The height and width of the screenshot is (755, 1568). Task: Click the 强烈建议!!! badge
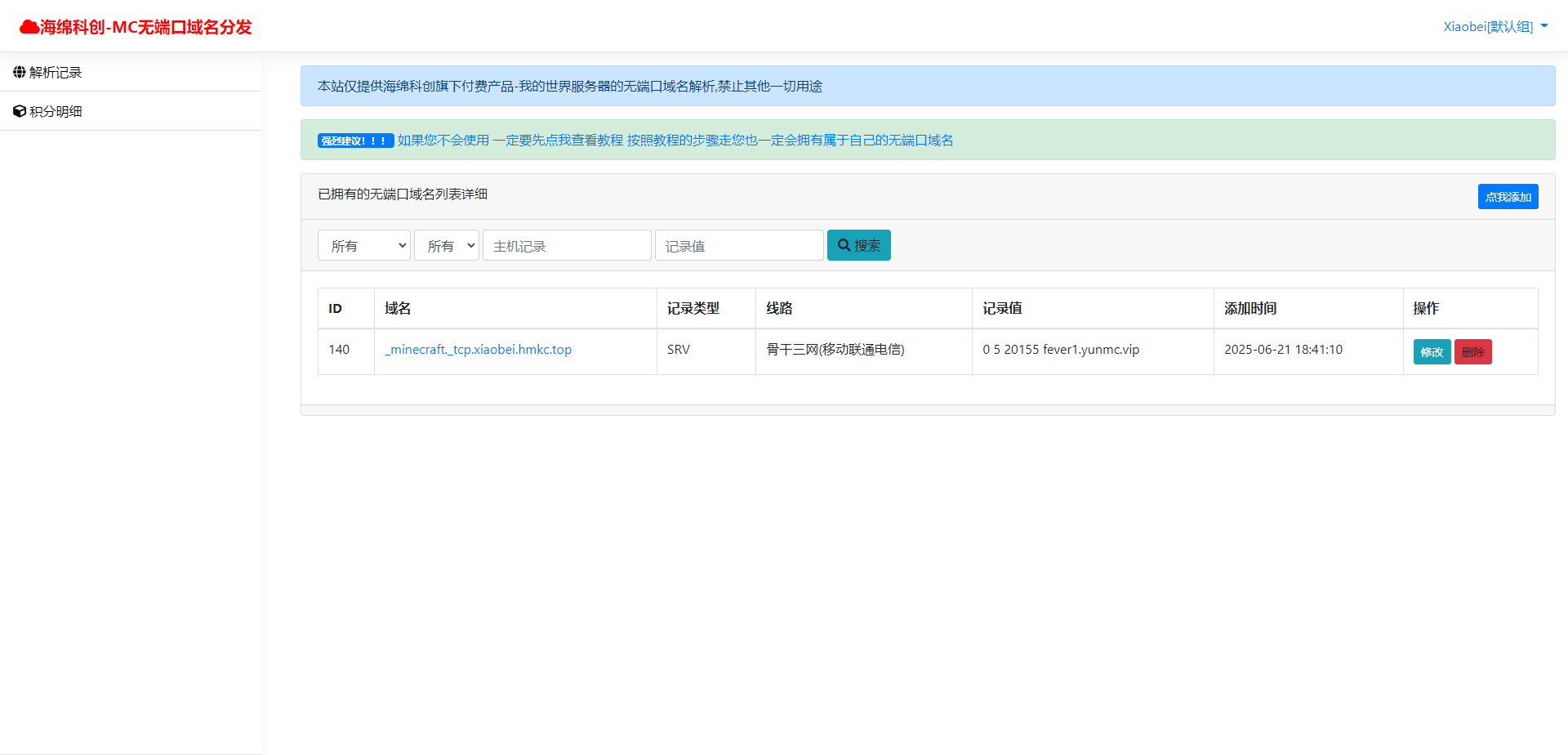(355, 141)
